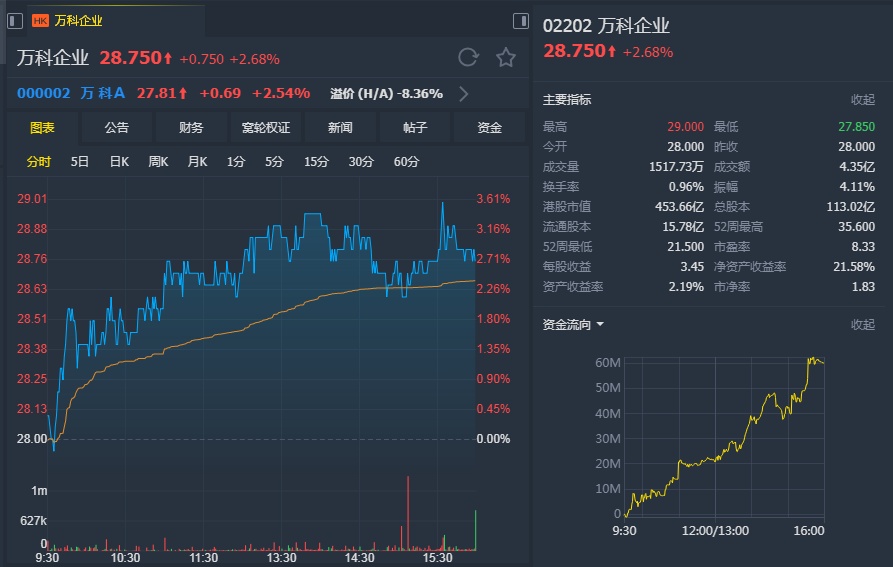
Task: Click the 总股本 value 113.02亿
Action: click(x=850, y=207)
